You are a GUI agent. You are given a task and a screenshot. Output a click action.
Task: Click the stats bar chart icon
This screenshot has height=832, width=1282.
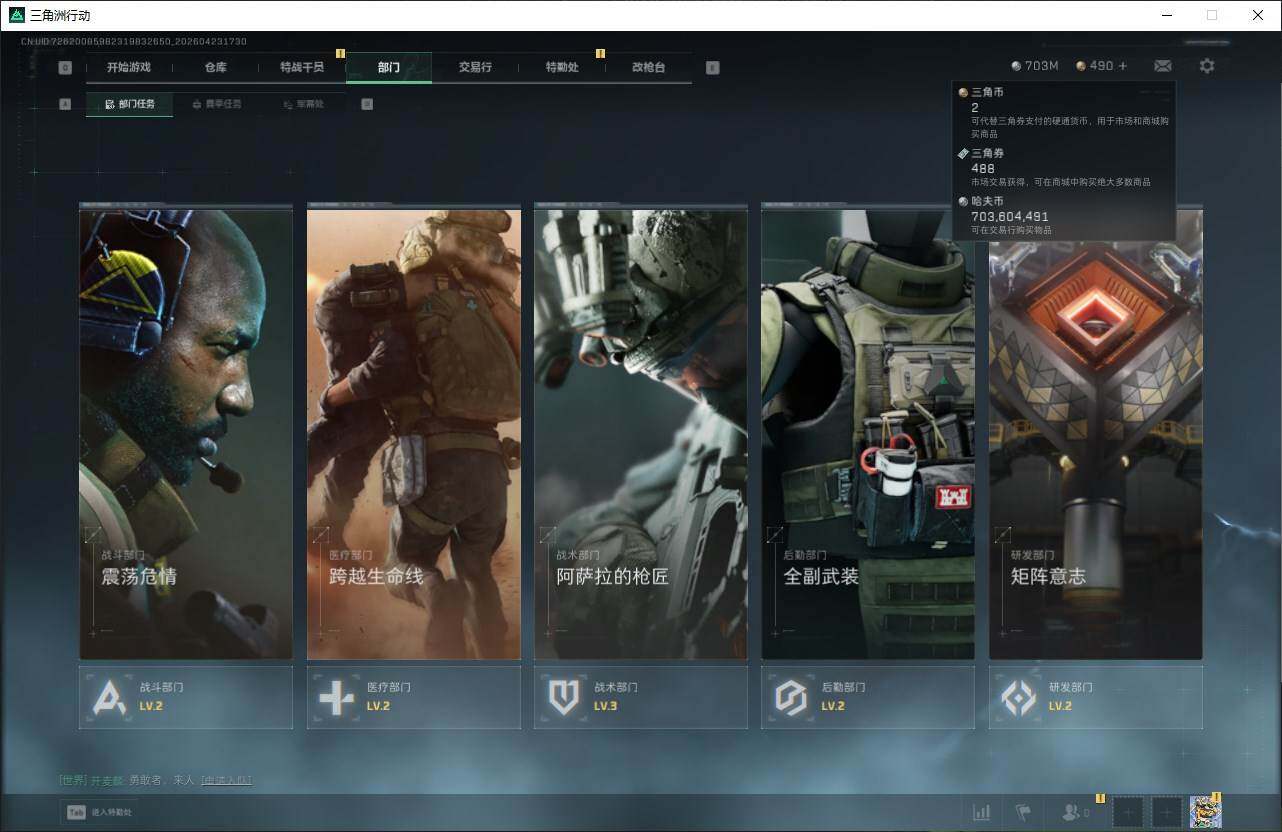tap(981, 812)
